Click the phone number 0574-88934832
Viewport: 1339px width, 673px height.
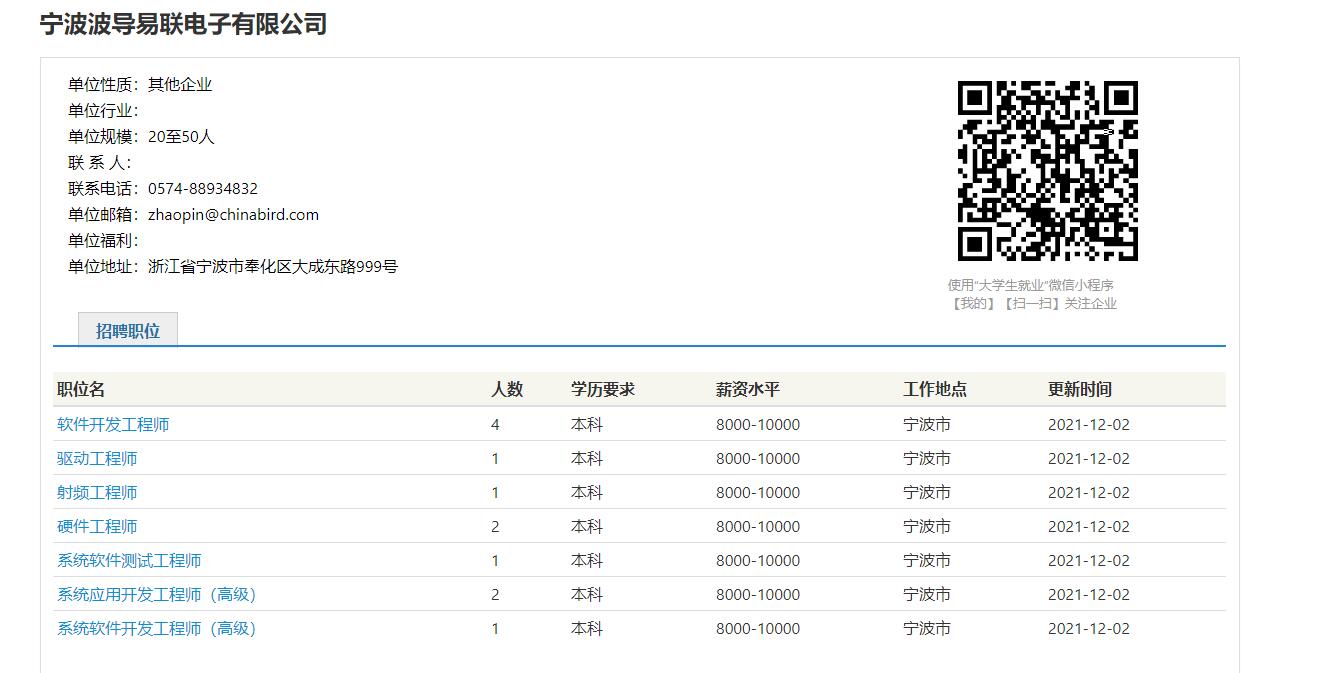coord(203,188)
